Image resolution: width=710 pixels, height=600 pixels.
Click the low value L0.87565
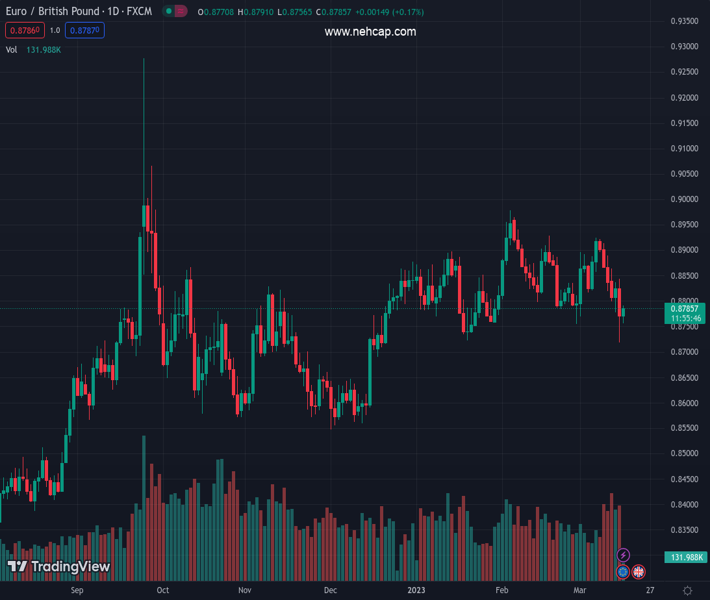[295, 12]
